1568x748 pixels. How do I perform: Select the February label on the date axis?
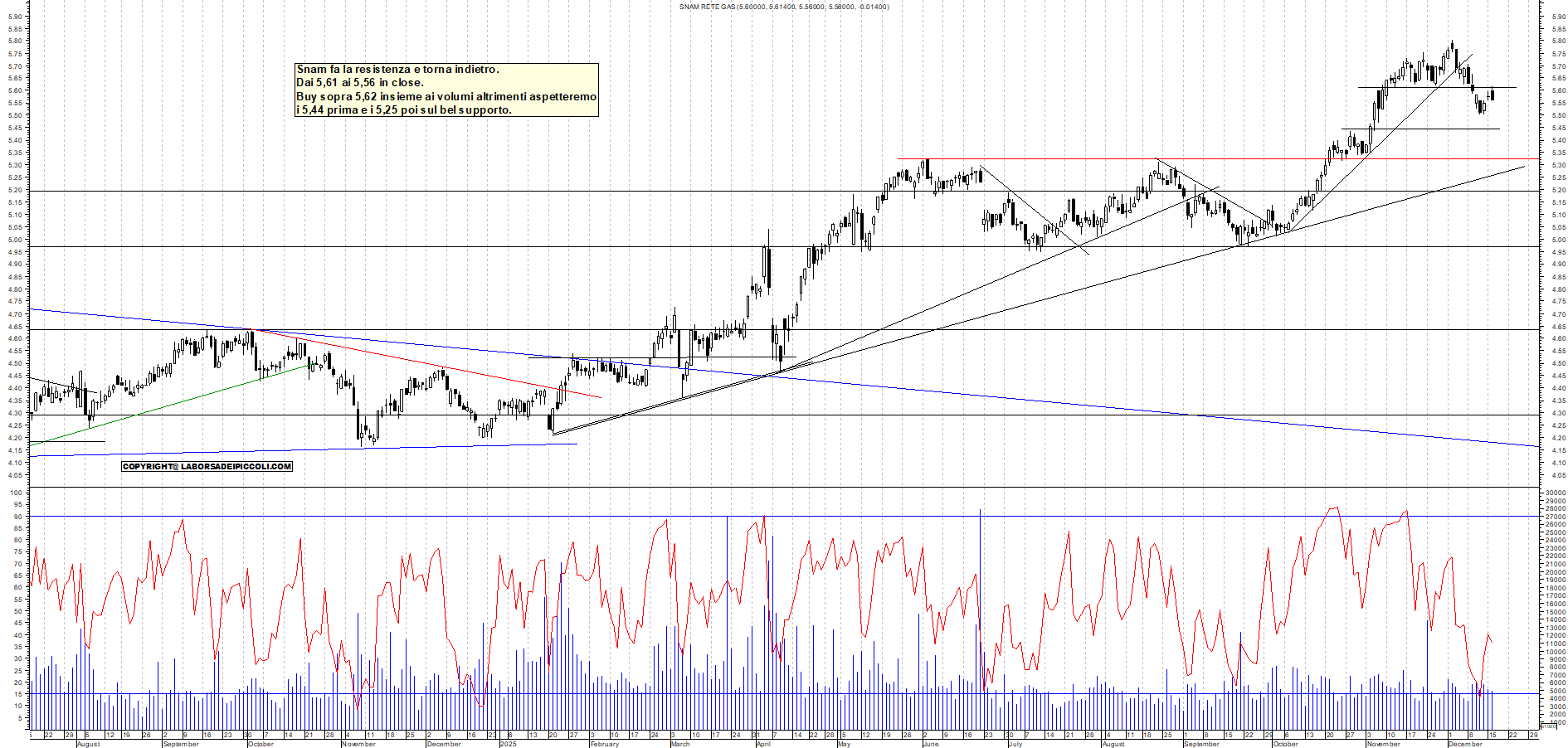(x=604, y=744)
